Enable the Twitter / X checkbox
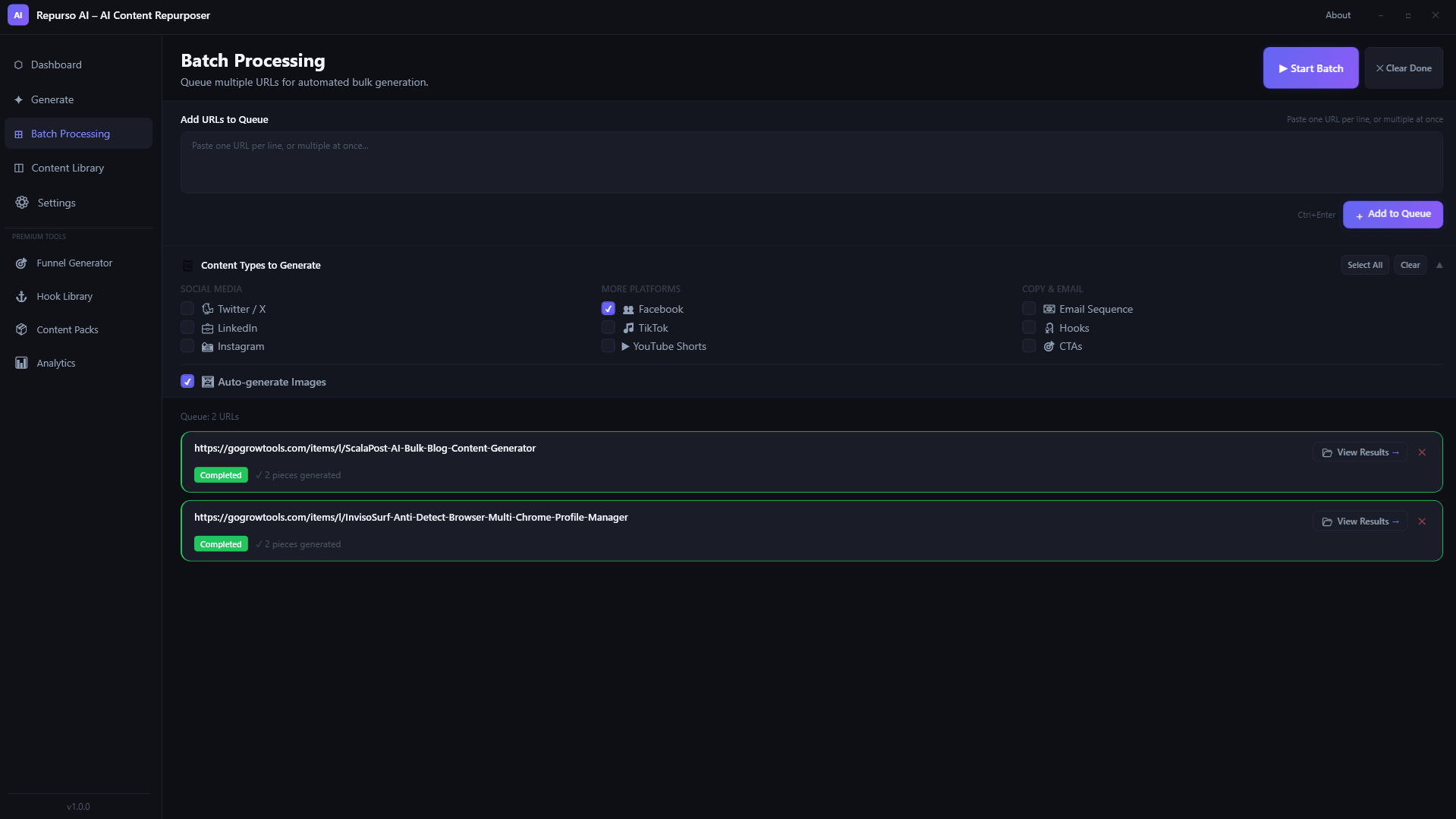 point(187,309)
